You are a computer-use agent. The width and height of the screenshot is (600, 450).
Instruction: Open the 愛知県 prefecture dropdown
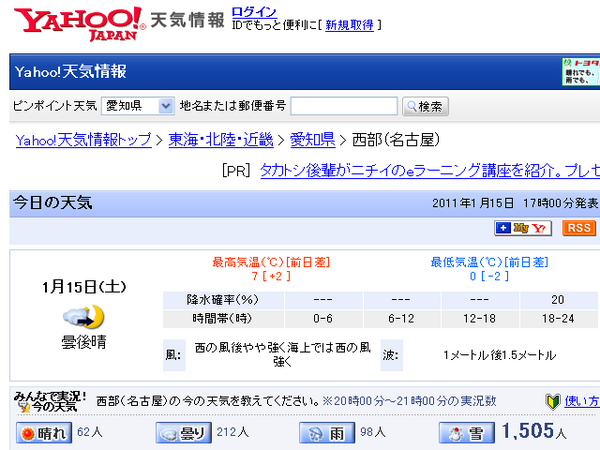tap(137, 106)
